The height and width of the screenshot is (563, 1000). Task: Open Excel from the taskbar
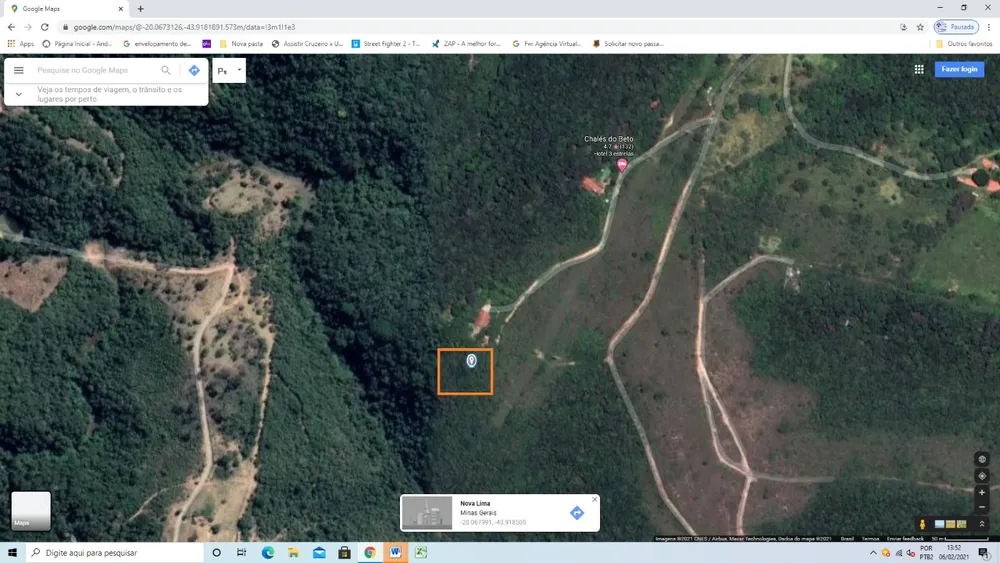421,552
